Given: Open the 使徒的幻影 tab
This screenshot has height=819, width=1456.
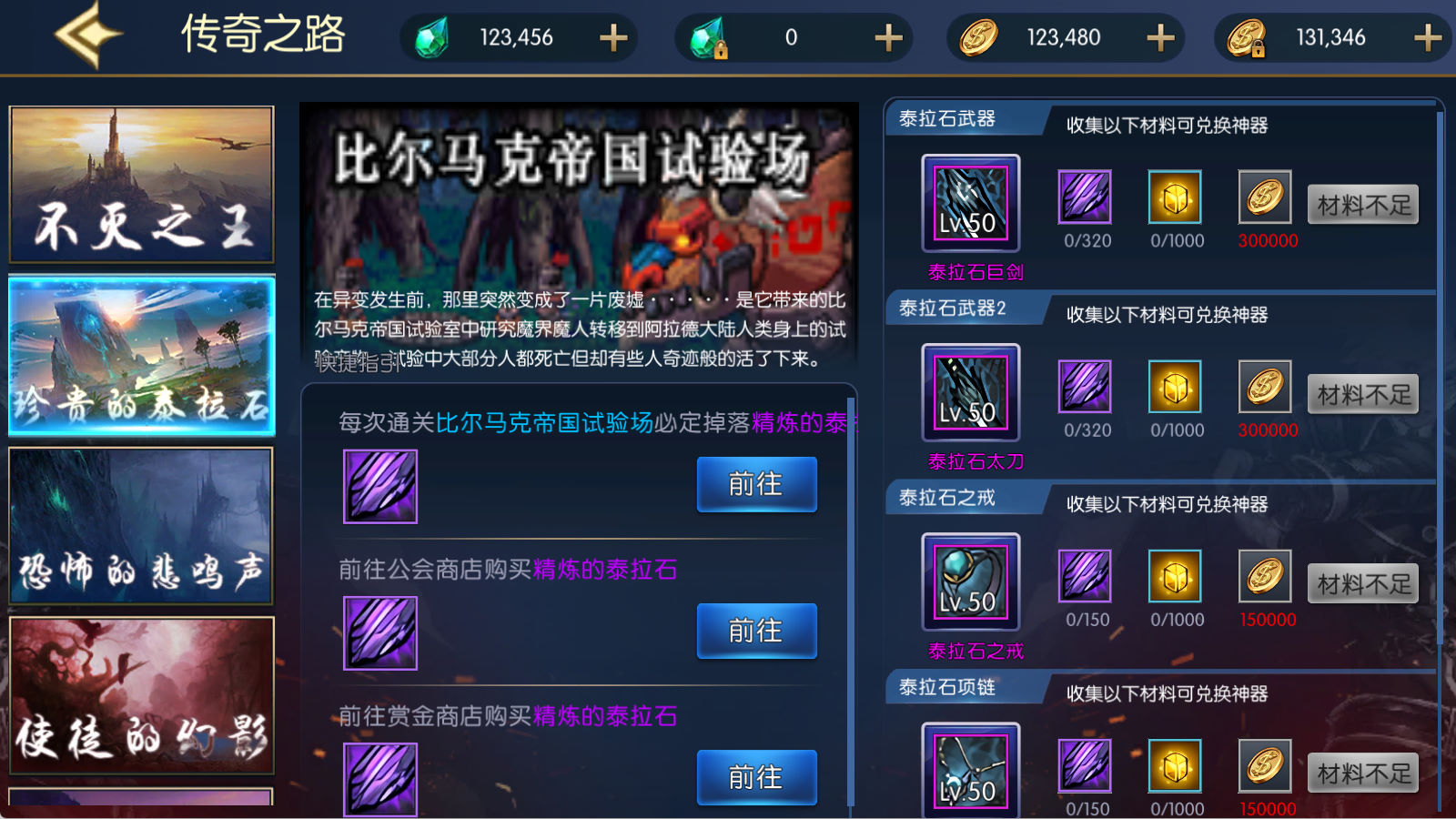Looking at the screenshot, I should [x=141, y=696].
